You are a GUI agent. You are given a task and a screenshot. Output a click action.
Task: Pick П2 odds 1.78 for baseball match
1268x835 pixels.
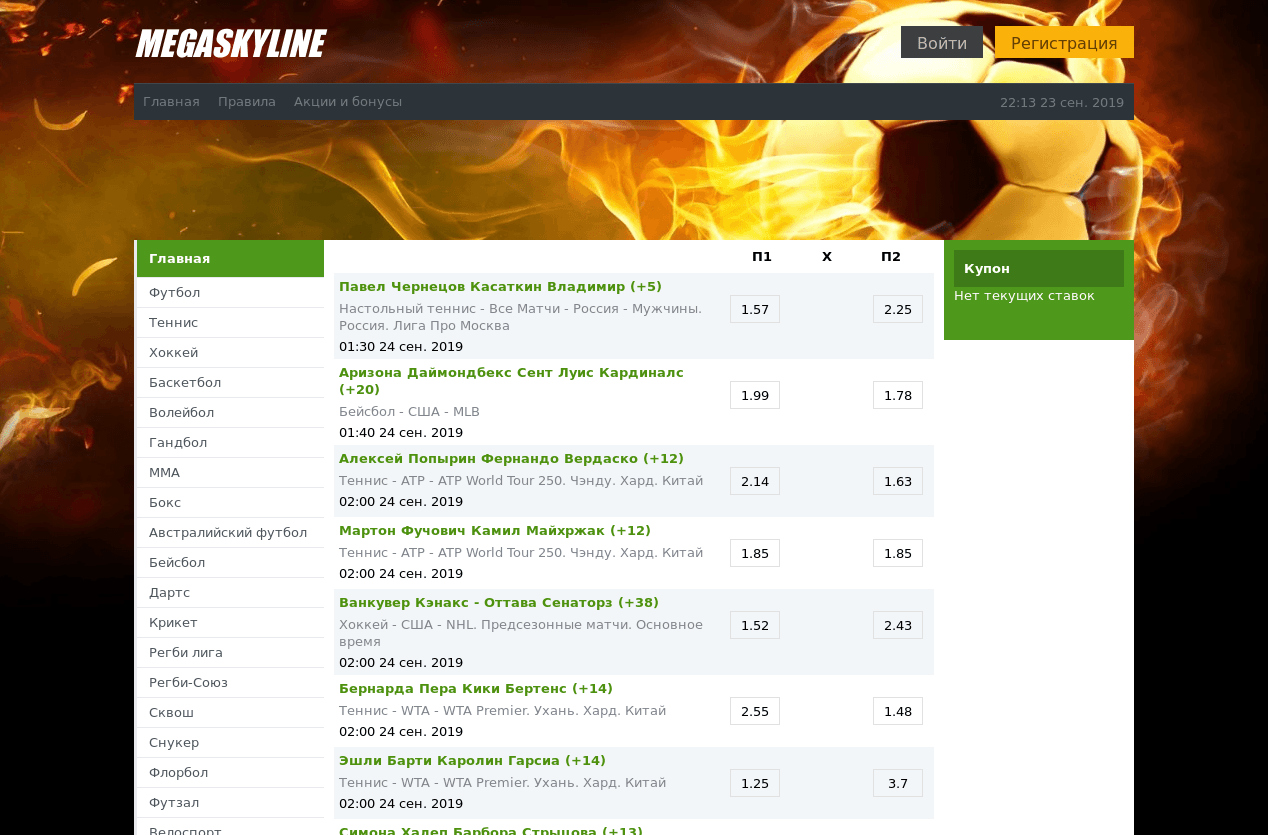(897, 396)
